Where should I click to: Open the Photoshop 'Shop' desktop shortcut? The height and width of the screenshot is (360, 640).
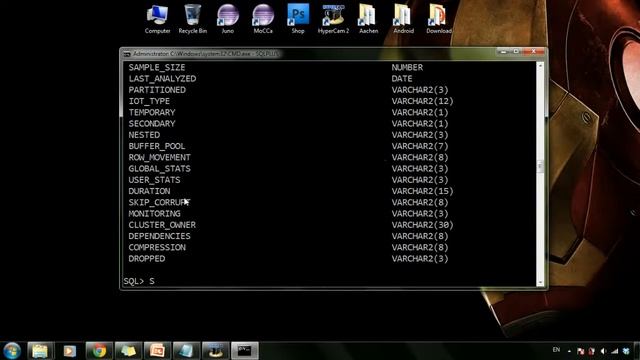[298, 19]
